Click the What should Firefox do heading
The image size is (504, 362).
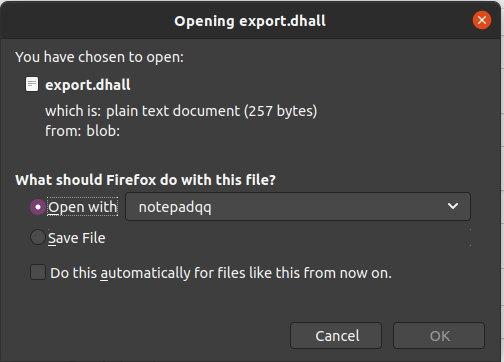point(145,180)
